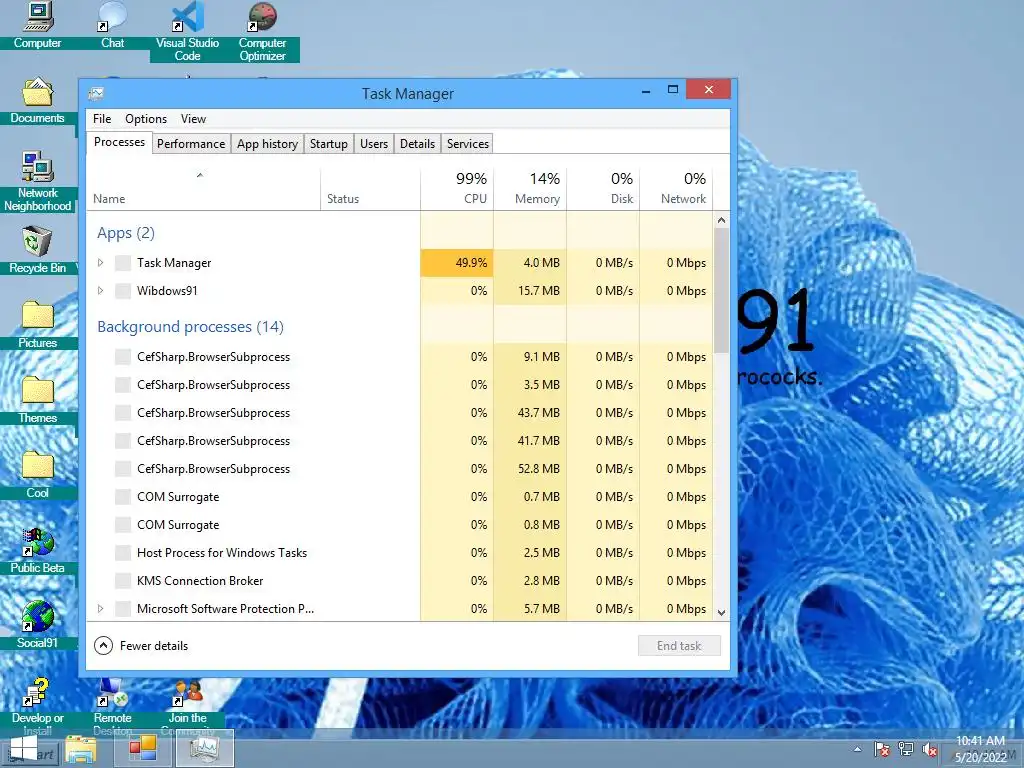Open the Cool folder on desktop

pos(37,475)
